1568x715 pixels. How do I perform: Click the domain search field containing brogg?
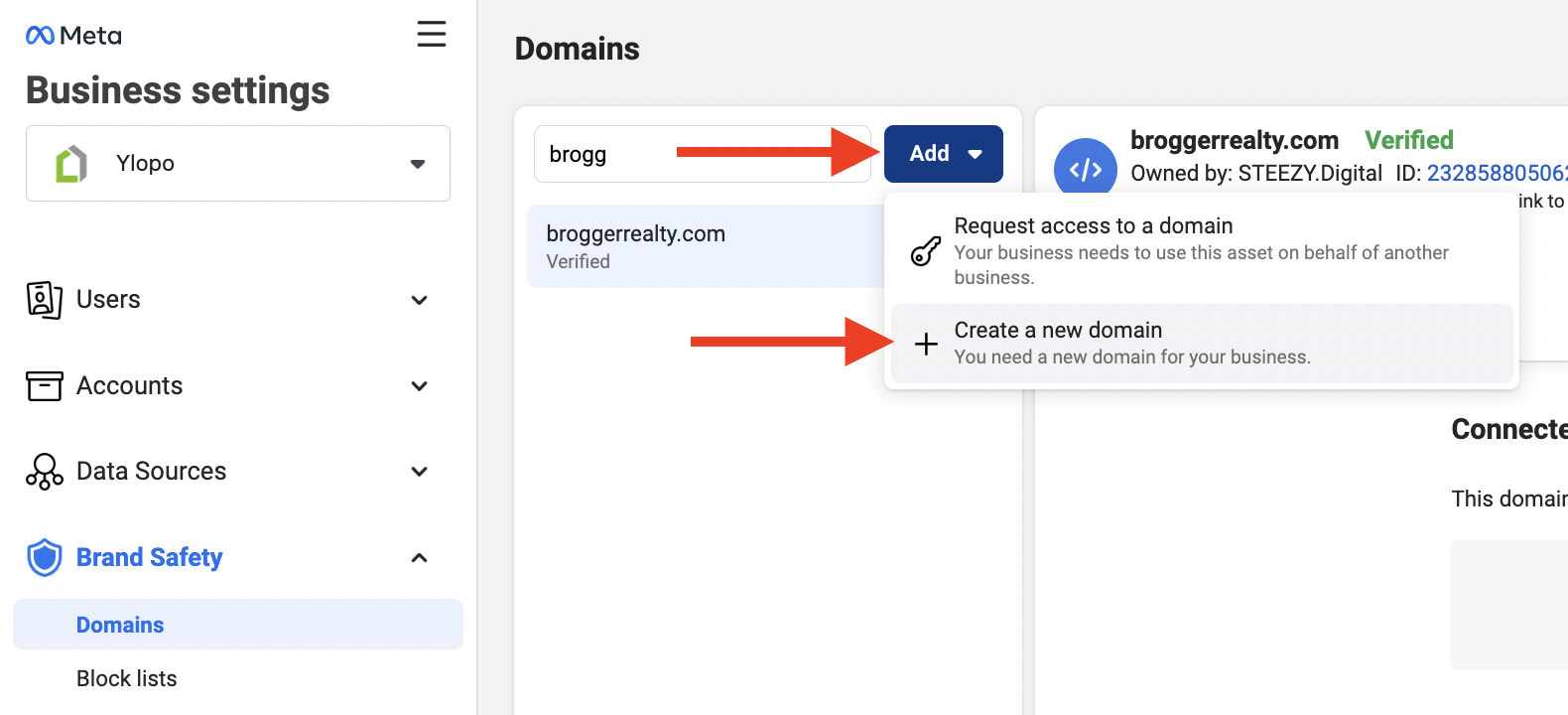[x=703, y=154]
